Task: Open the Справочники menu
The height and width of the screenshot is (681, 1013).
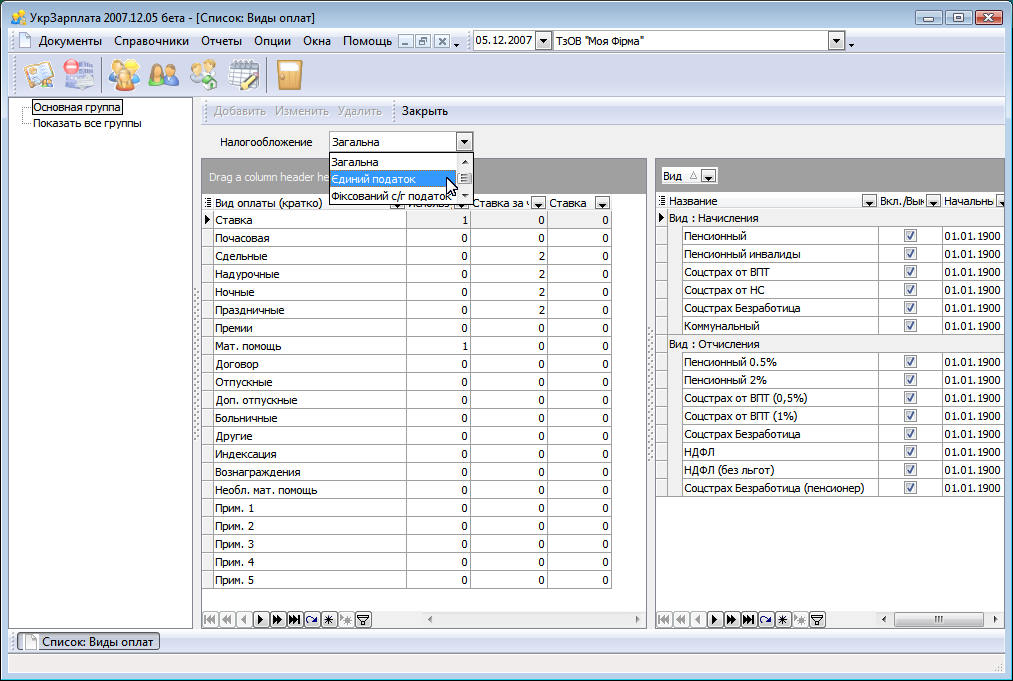Action: pyautogui.click(x=151, y=41)
